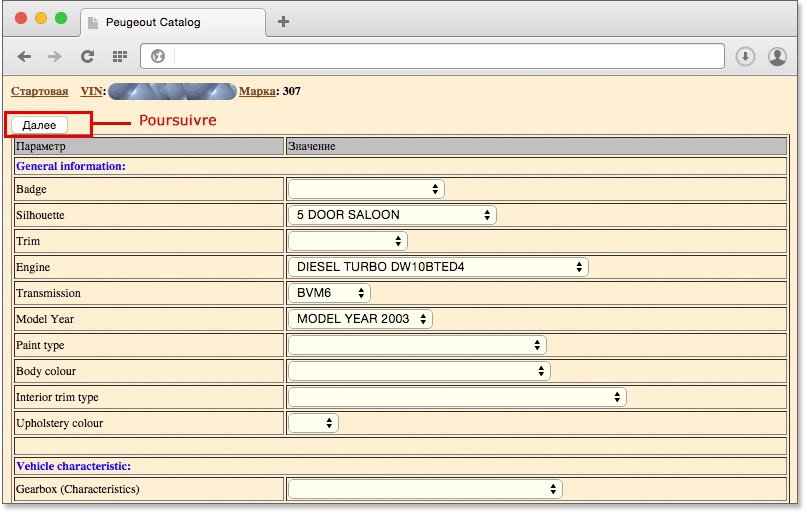This screenshot has height=516, width=808.
Task: Open the apps grid icon
Action: [120, 56]
